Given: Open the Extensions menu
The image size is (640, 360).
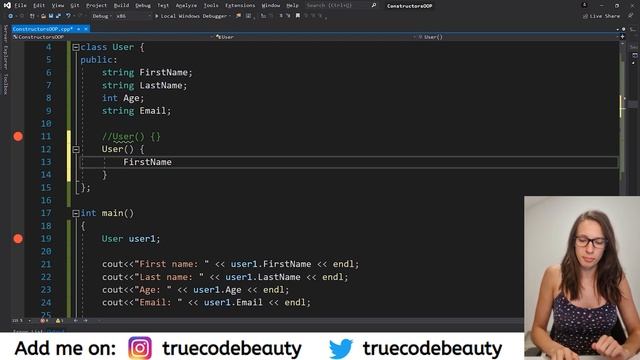Looking at the screenshot, I should click(x=240, y=6).
